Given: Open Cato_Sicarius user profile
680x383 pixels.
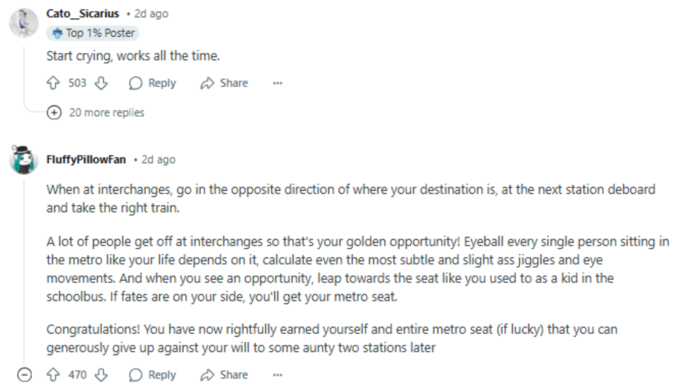Looking at the screenshot, I should [82, 13].
